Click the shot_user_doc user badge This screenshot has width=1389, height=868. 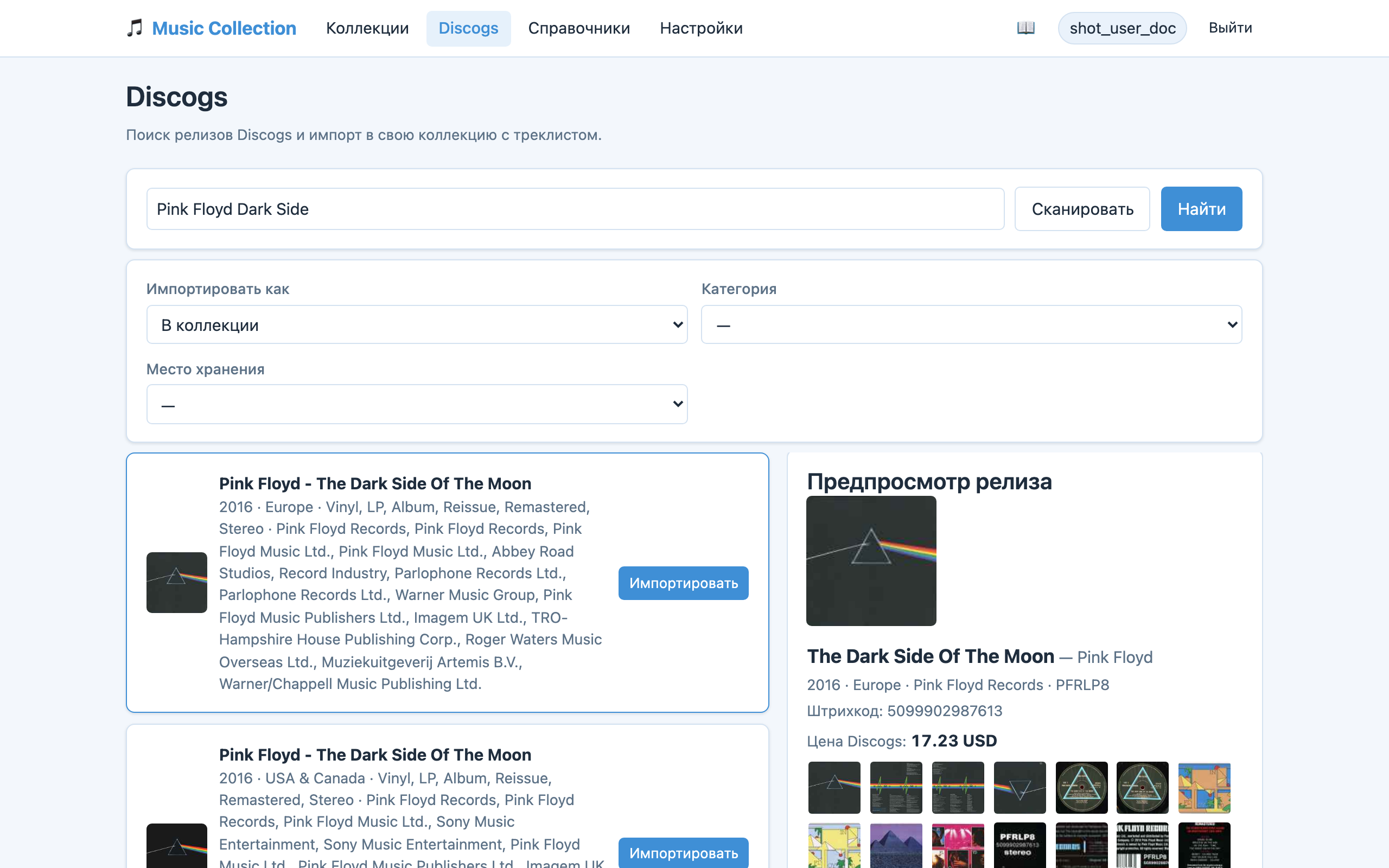pos(1122,28)
